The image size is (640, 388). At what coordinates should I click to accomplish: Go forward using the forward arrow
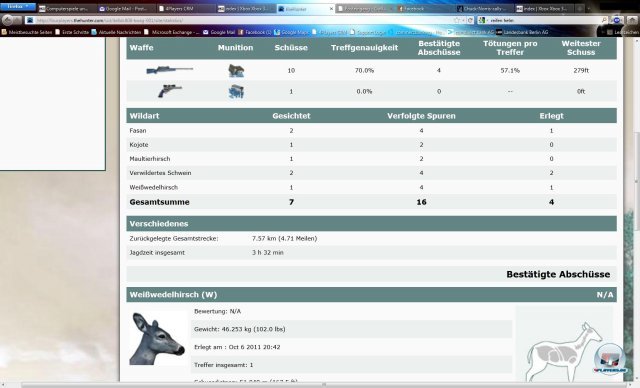click(18, 20)
